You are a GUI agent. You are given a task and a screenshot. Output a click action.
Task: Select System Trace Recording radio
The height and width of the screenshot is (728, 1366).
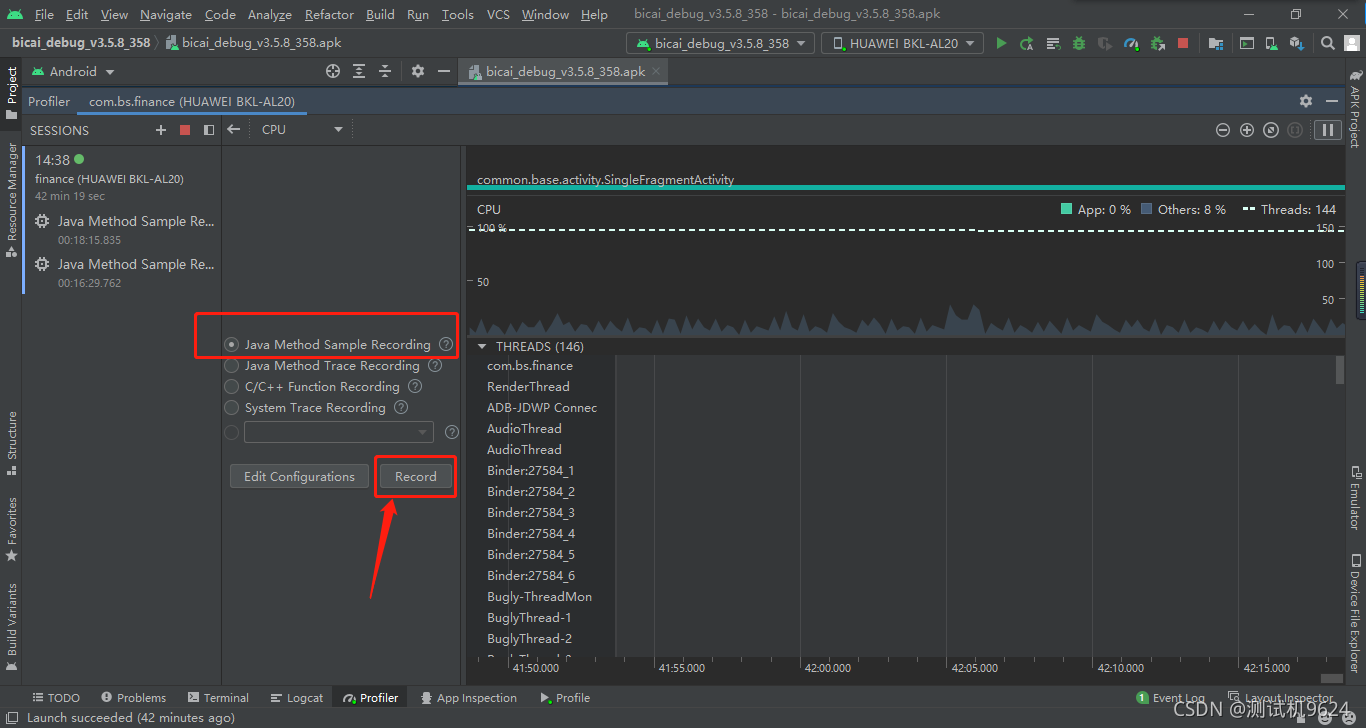coord(232,408)
